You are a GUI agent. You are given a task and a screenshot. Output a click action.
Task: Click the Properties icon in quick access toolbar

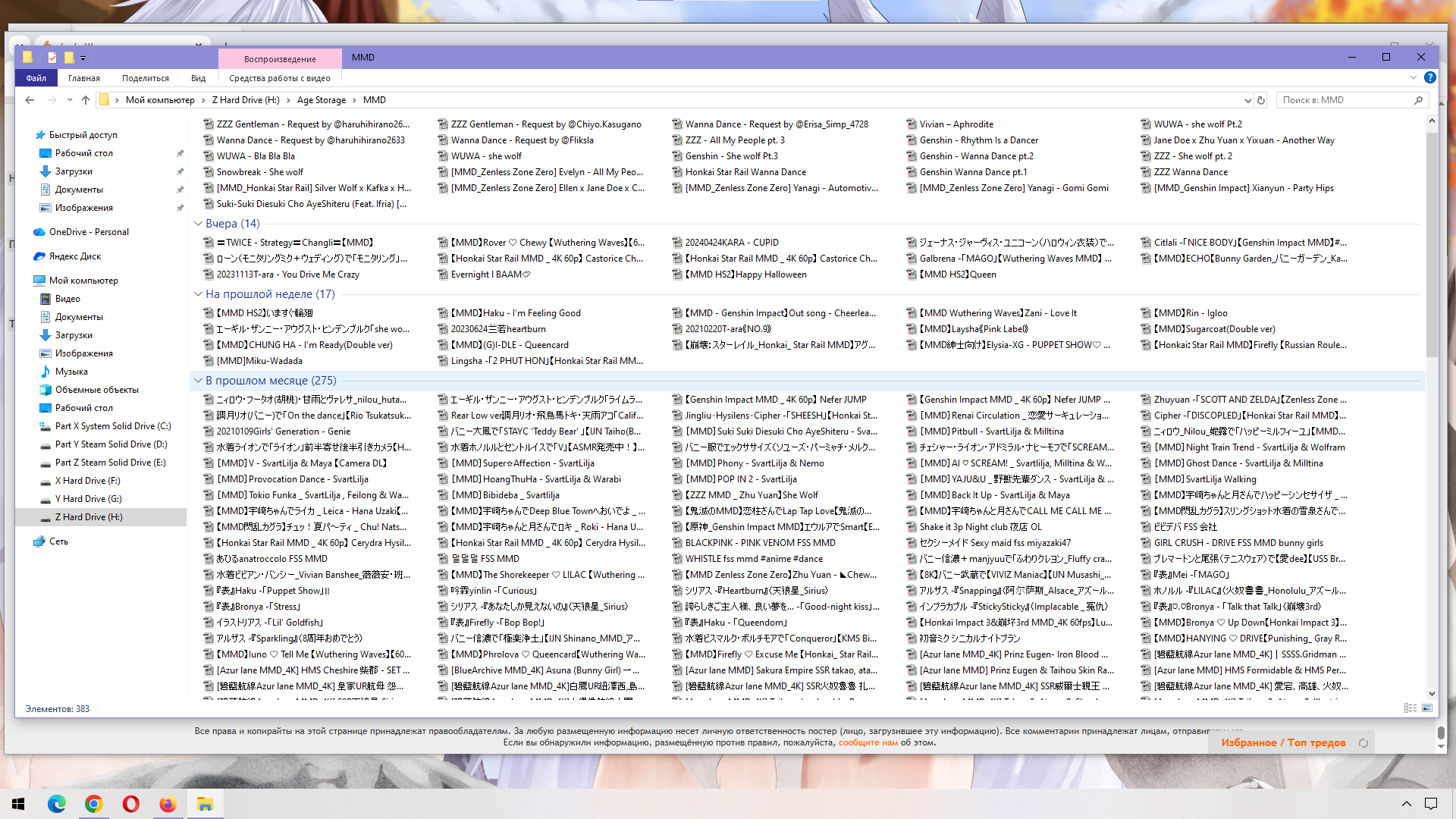(52, 58)
